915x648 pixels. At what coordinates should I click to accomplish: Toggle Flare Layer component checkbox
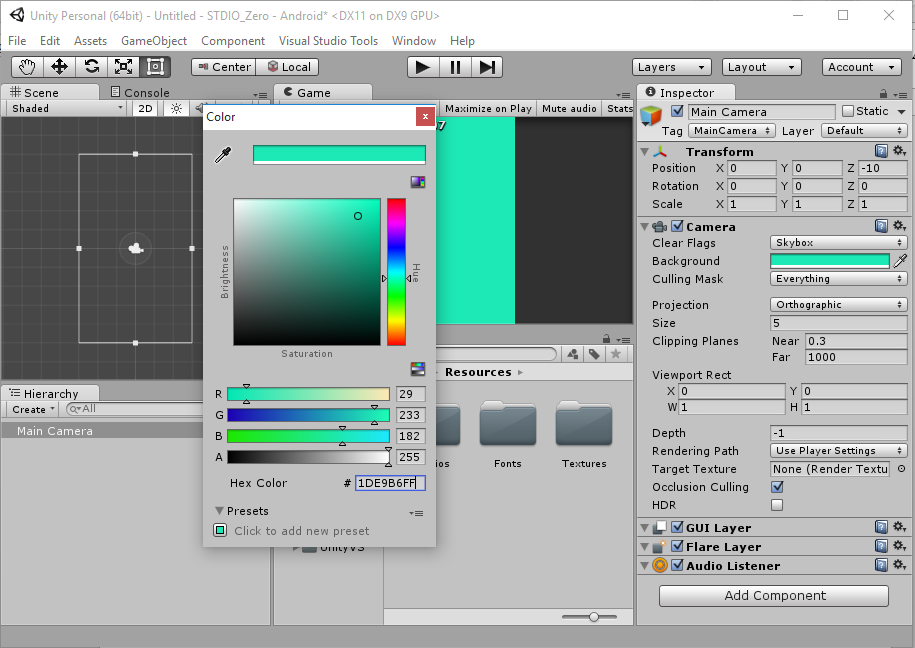coord(677,546)
